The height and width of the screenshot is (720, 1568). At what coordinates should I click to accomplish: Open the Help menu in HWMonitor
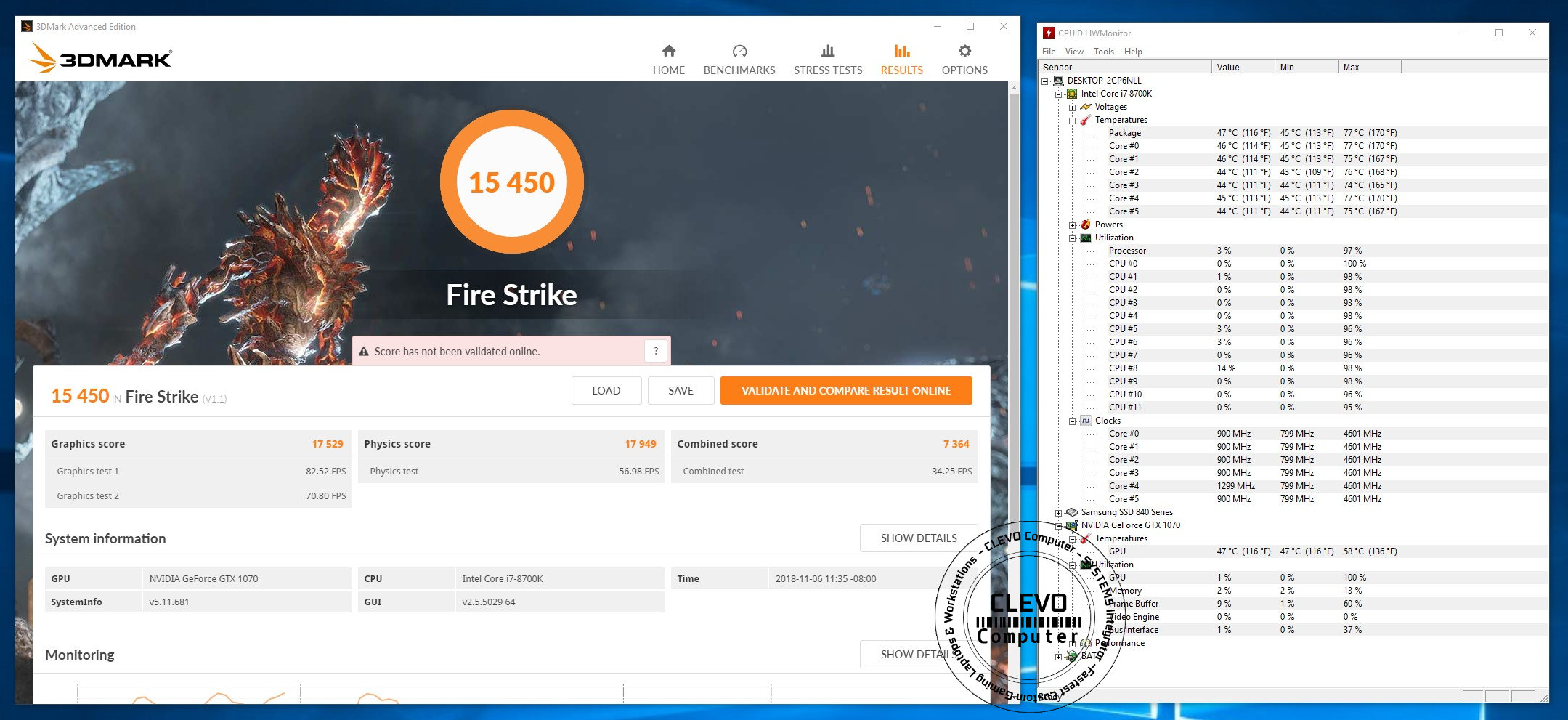pyautogui.click(x=1133, y=52)
